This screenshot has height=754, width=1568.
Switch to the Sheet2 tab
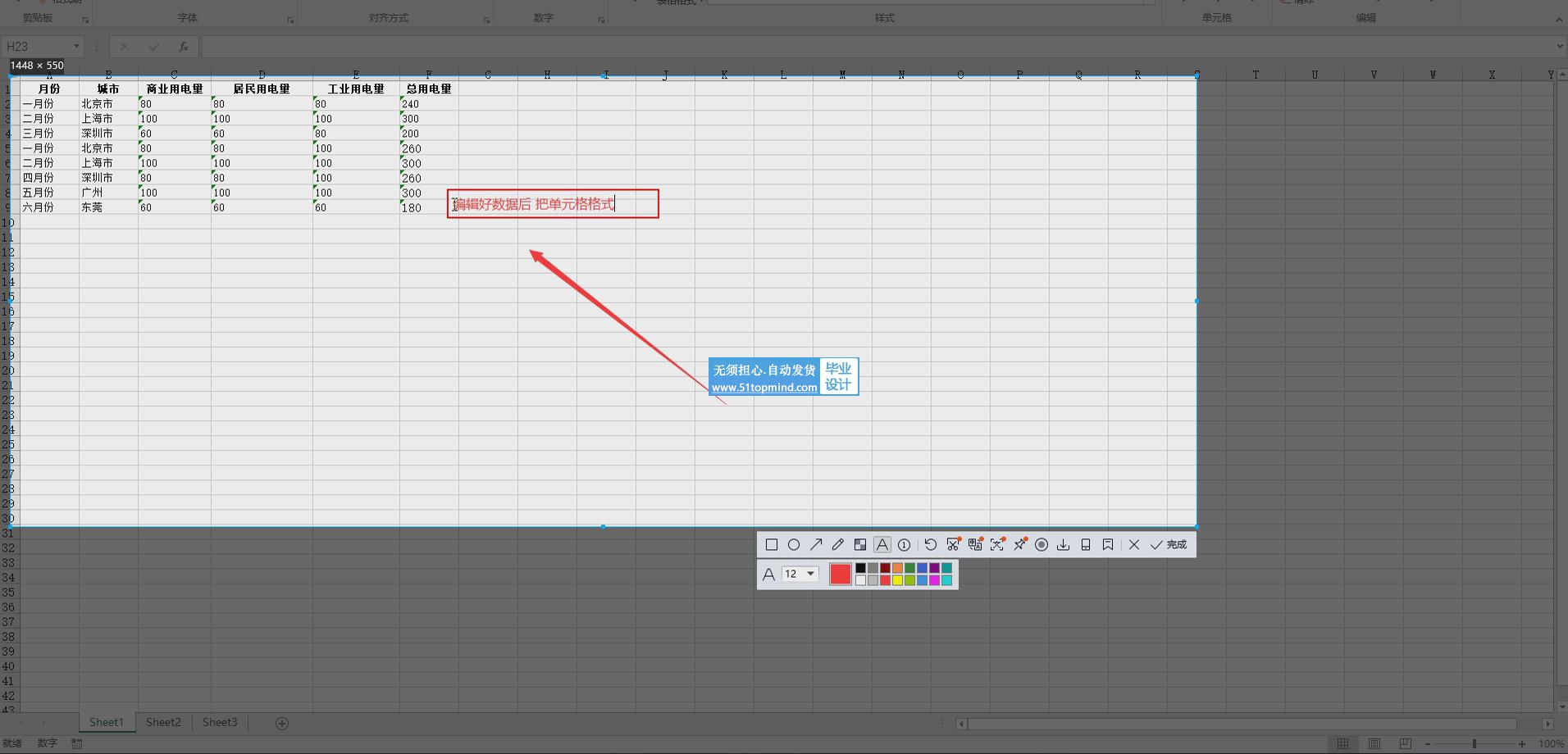(163, 723)
